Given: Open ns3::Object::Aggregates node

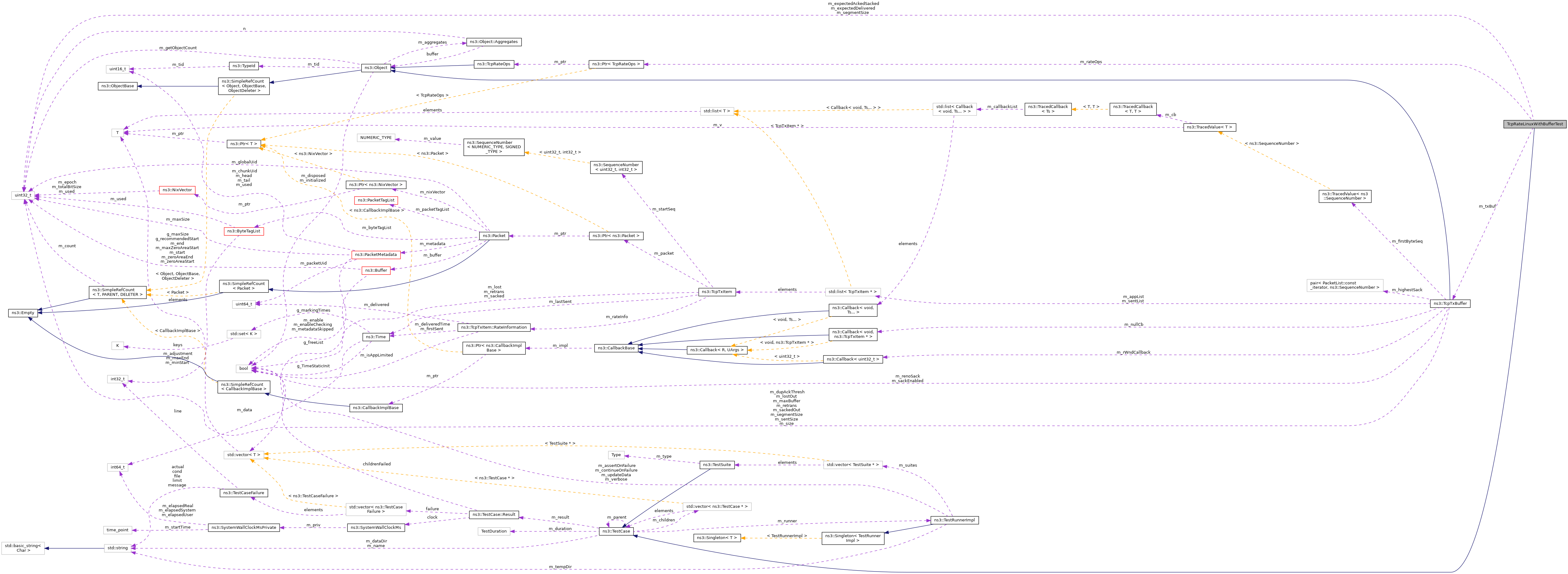Looking at the screenshot, I should click(494, 42).
